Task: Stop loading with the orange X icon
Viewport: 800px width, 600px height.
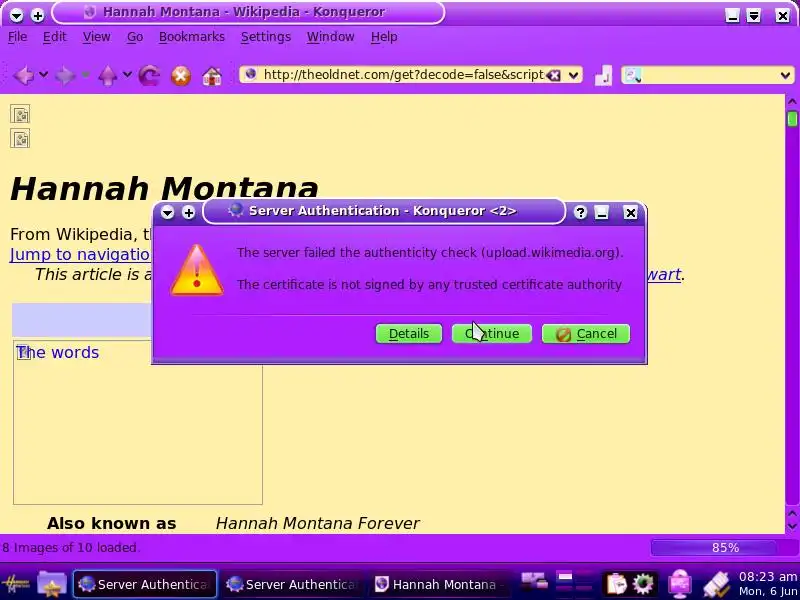Action: pyautogui.click(x=181, y=76)
